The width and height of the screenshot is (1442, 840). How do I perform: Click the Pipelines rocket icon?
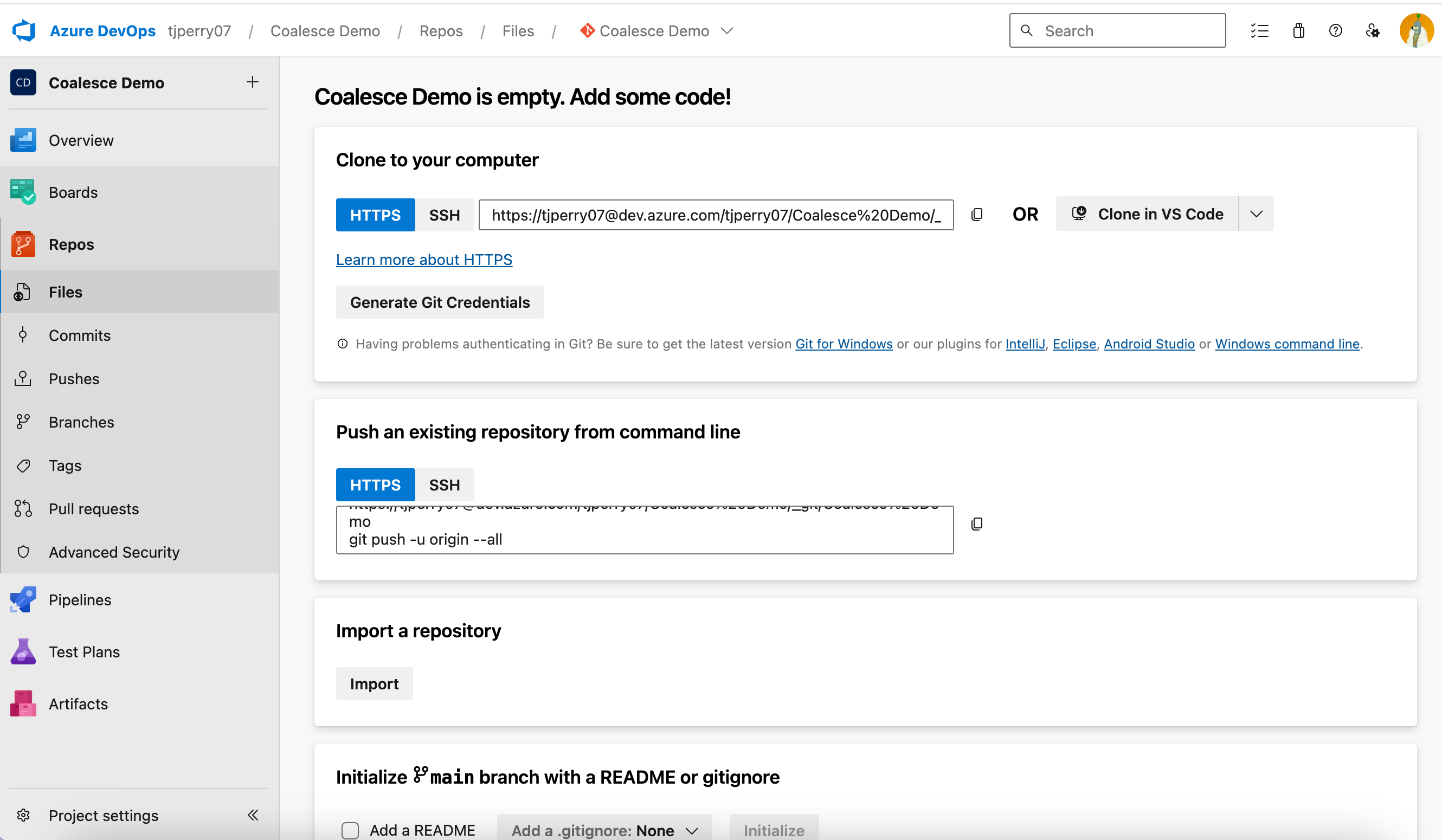point(23,600)
